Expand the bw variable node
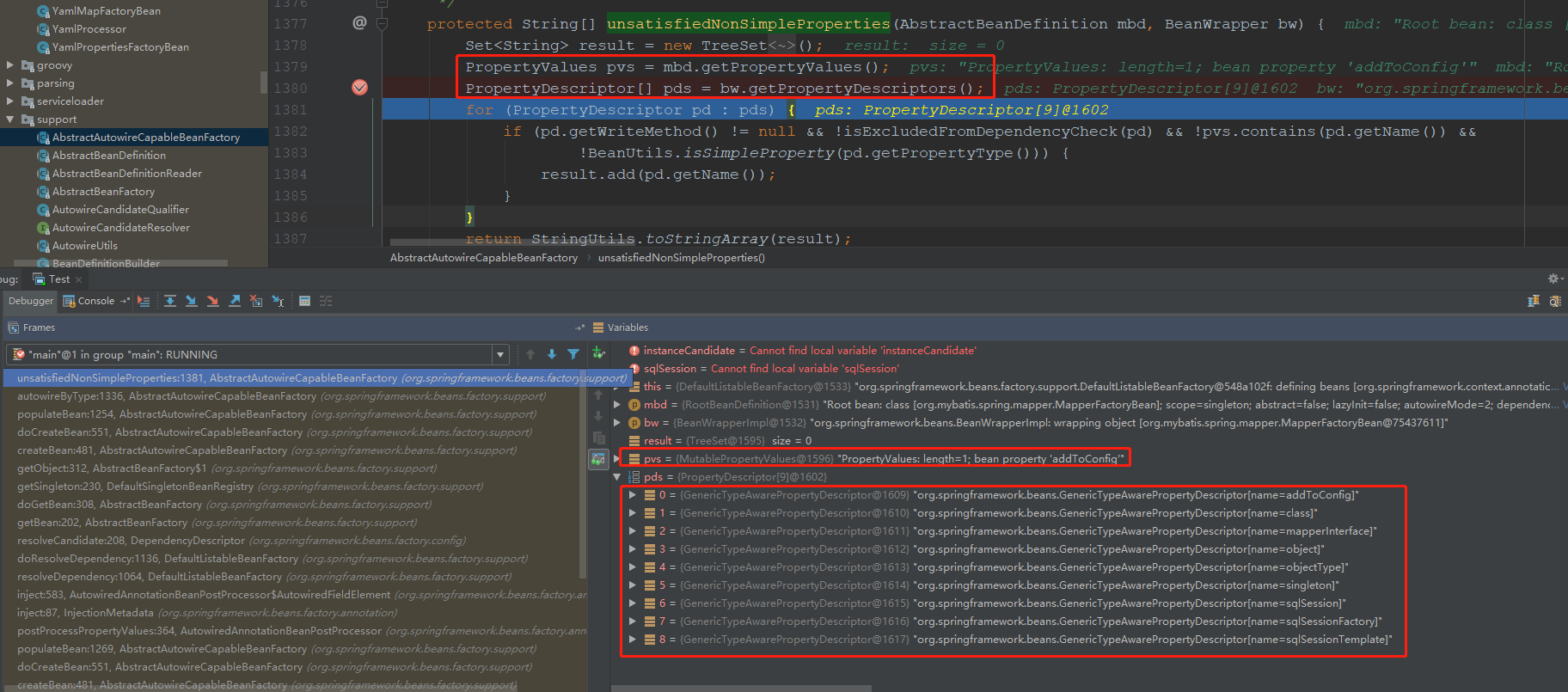The image size is (1568, 692). 616,422
